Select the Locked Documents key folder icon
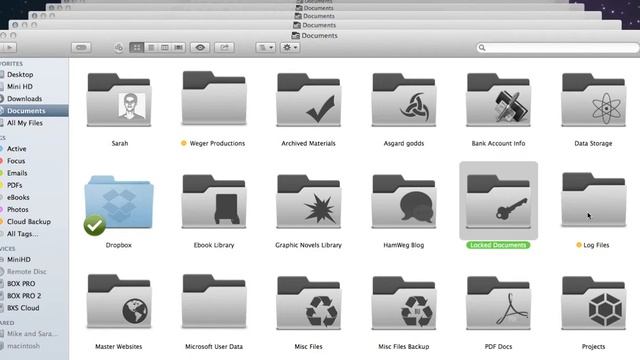 pos(498,201)
